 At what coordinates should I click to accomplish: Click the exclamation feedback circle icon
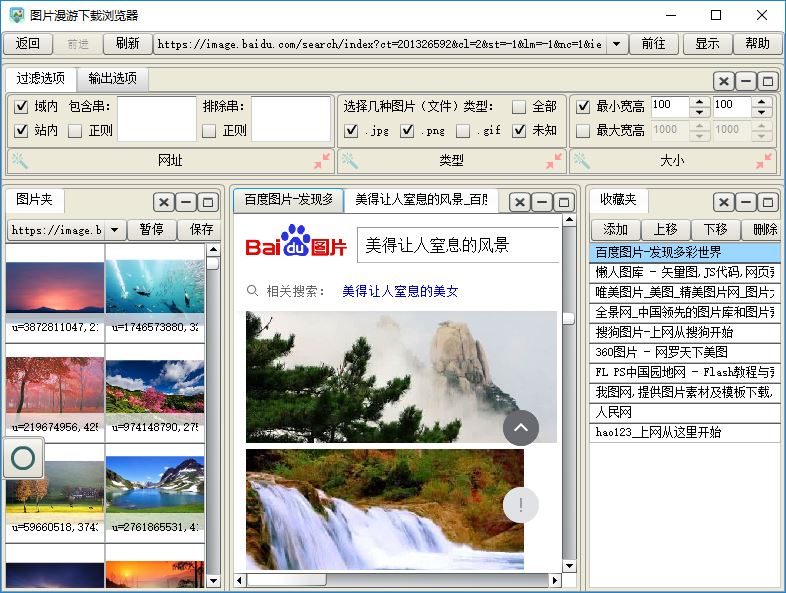click(x=521, y=505)
